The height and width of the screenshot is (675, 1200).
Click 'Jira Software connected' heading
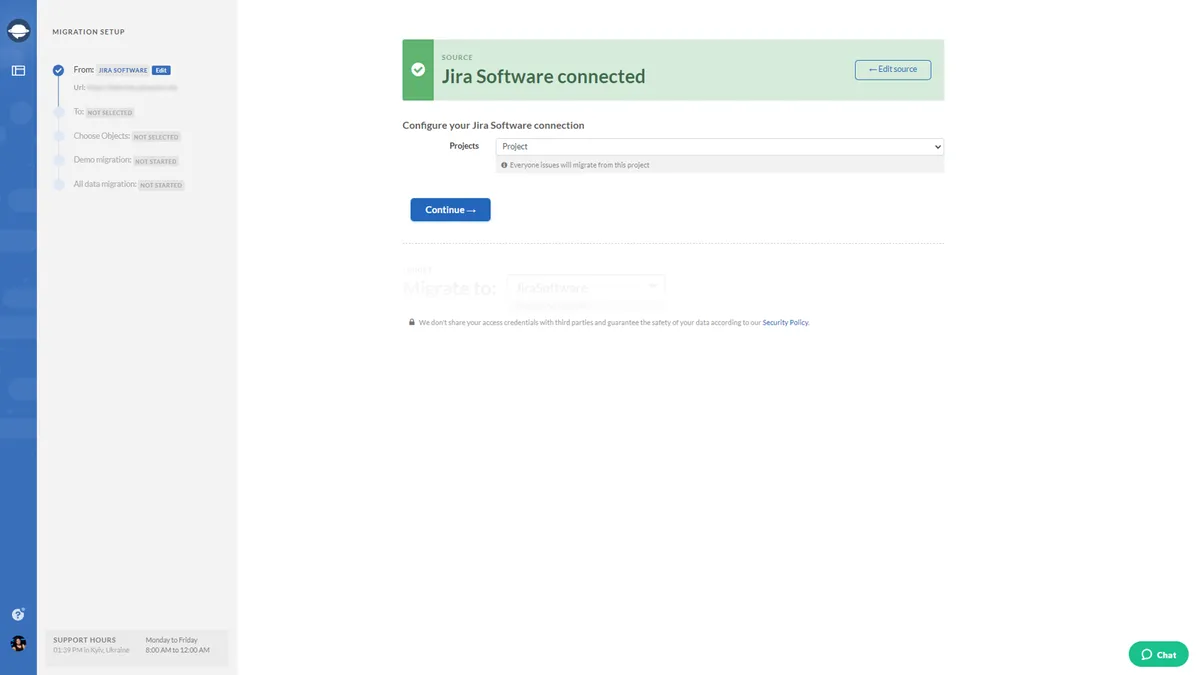tap(543, 76)
